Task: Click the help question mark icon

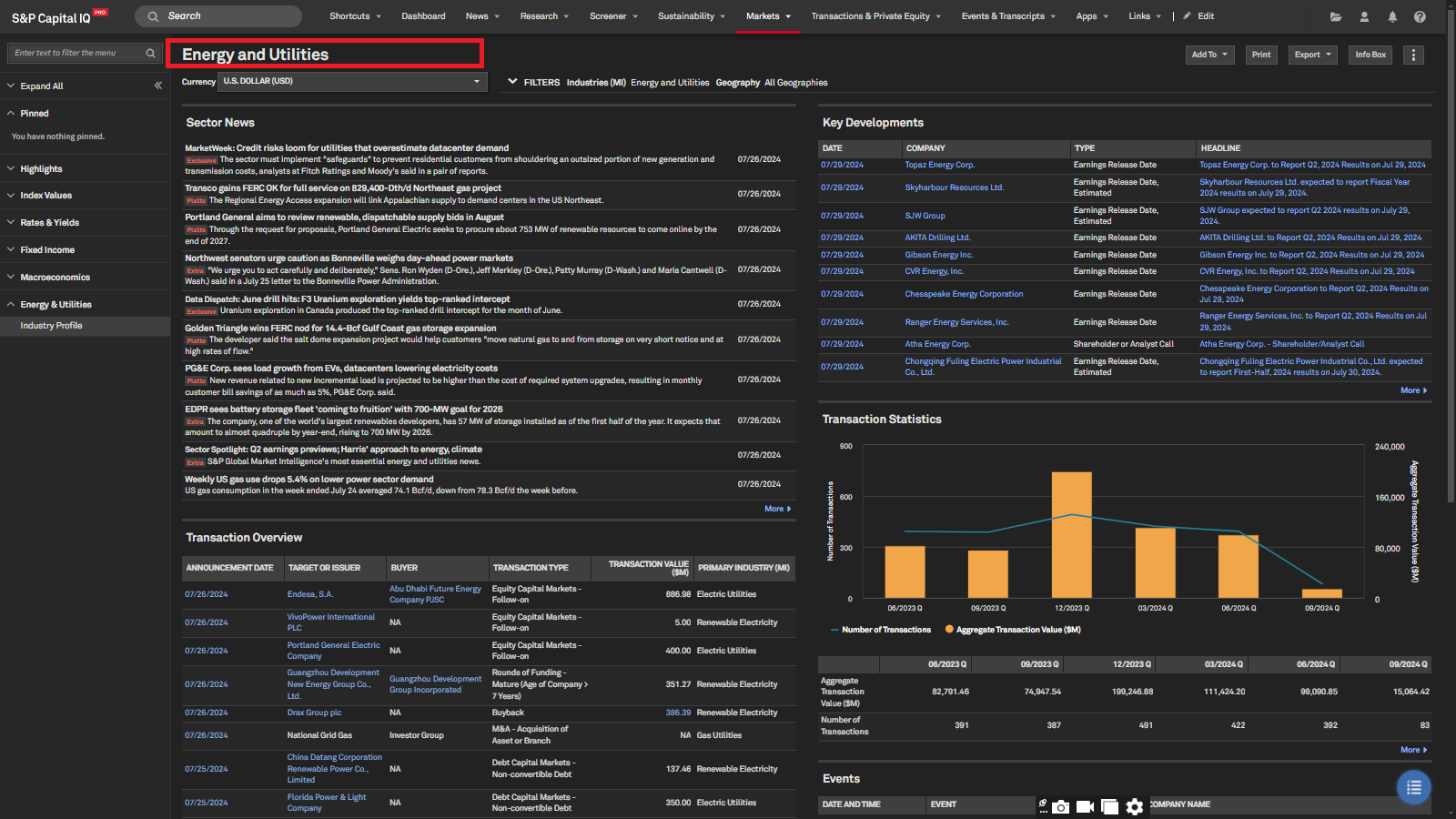Action: [1420, 16]
